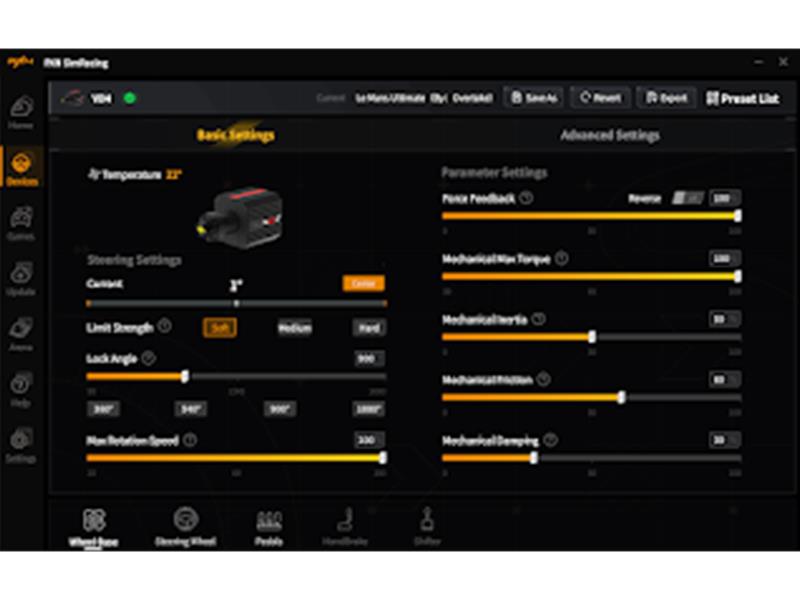The width and height of the screenshot is (800, 600).
Task: Click the Save As button
Action: 534,98
